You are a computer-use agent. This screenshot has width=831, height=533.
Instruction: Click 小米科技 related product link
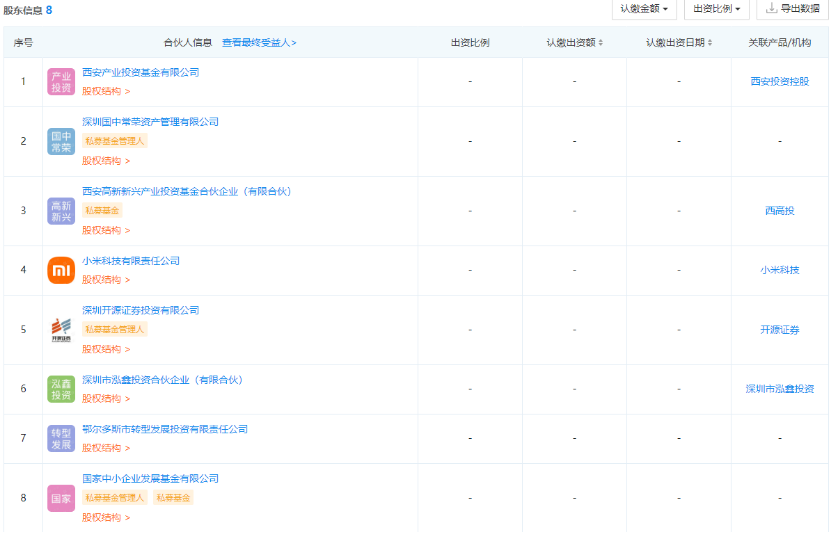[780, 270]
